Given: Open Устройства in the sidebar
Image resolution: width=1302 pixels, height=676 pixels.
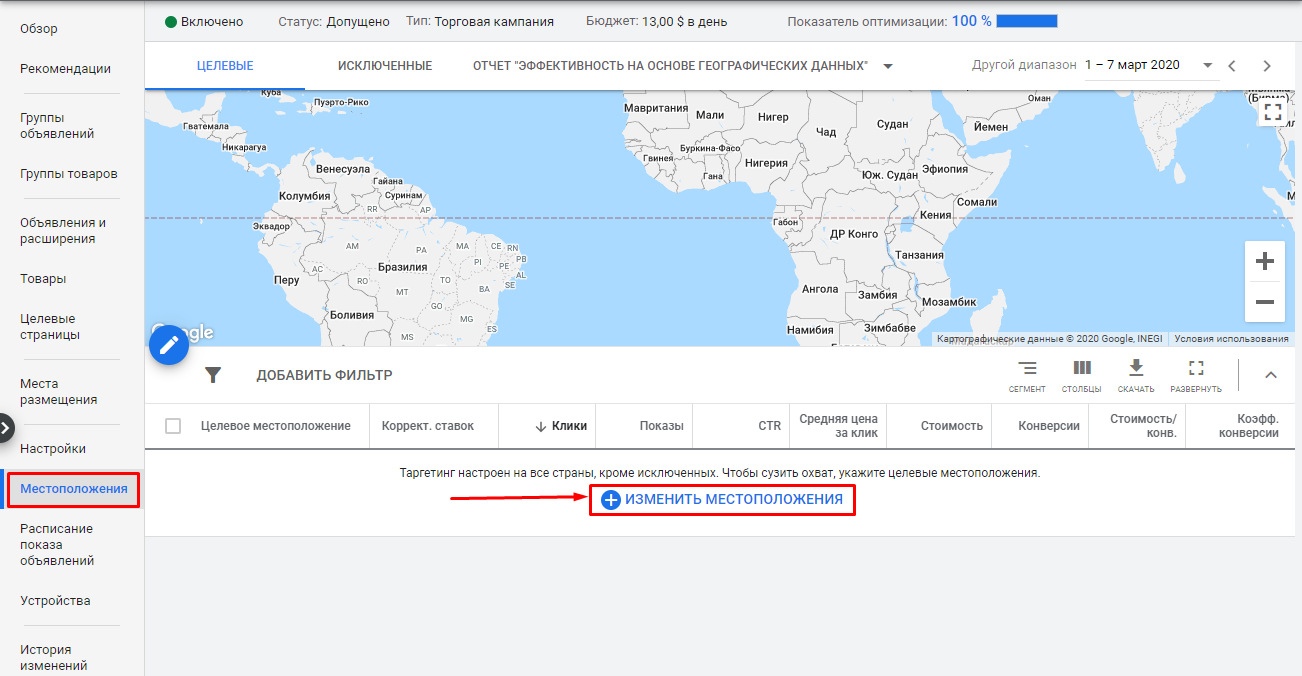Looking at the screenshot, I should [x=55, y=601].
